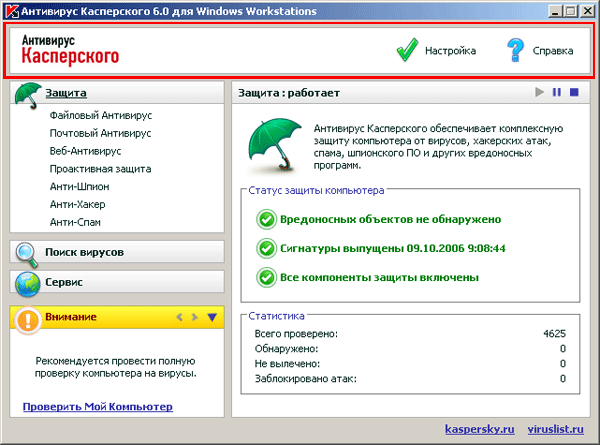Select Проактивная защита item
Viewport: 600px width, 445px height.
[x=100, y=169]
